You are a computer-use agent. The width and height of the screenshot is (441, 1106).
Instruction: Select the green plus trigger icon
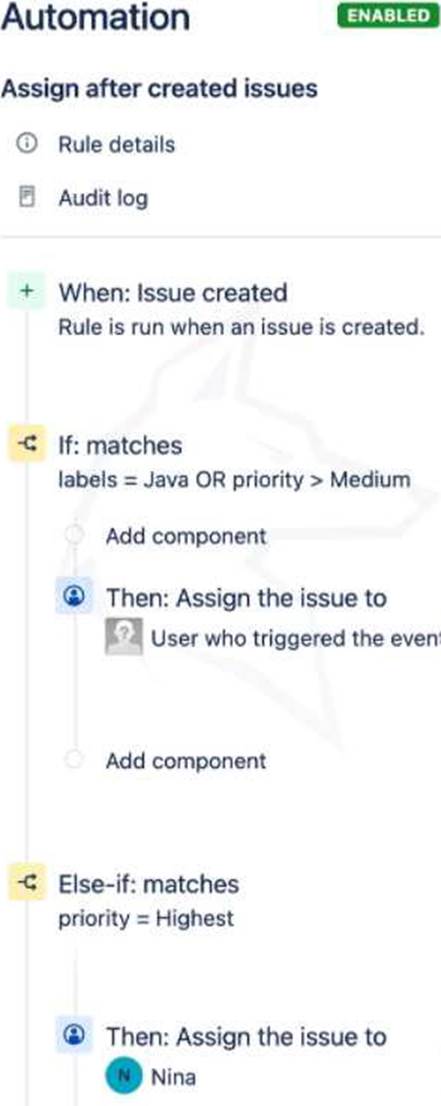pos(27,293)
